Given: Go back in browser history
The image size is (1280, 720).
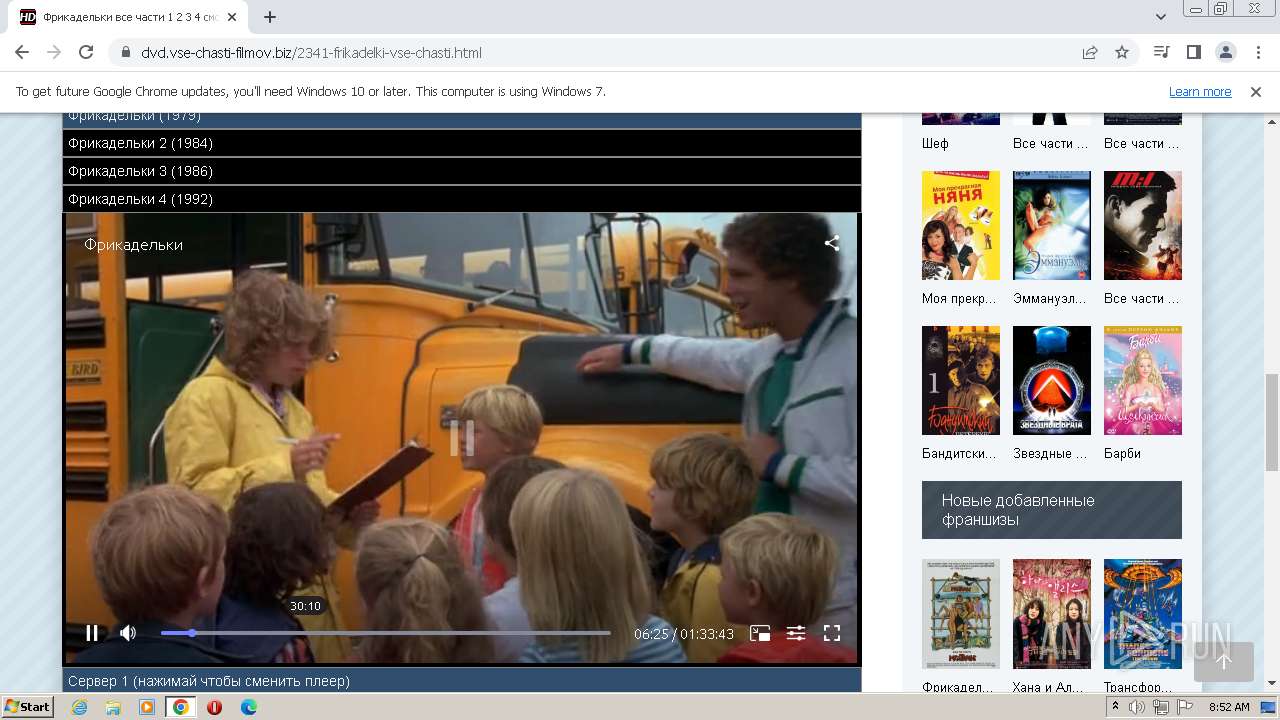Looking at the screenshot, I should 22,52.
